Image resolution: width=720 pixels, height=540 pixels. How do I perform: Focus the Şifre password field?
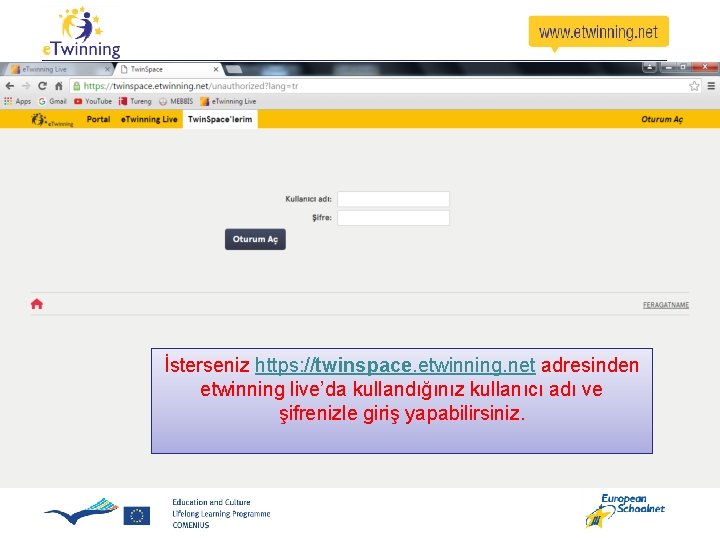click(x=394, y=218)
